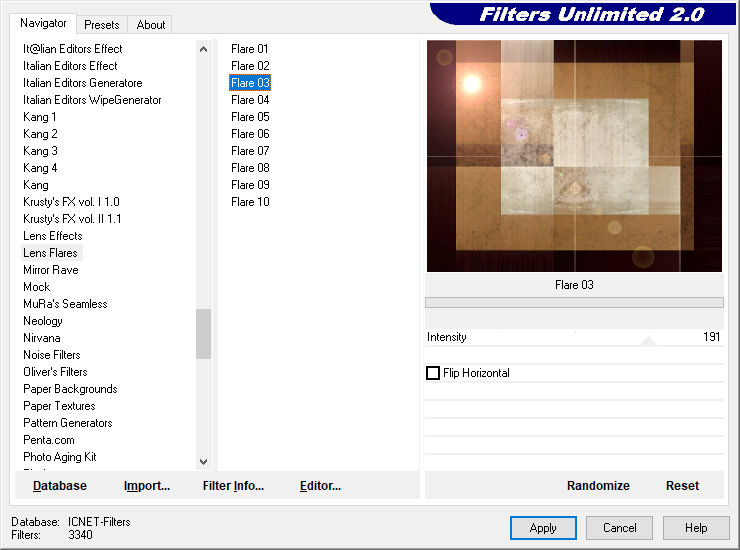Open Help
The height and width of the screenshot is (550, 740).
tap(696, 528)
